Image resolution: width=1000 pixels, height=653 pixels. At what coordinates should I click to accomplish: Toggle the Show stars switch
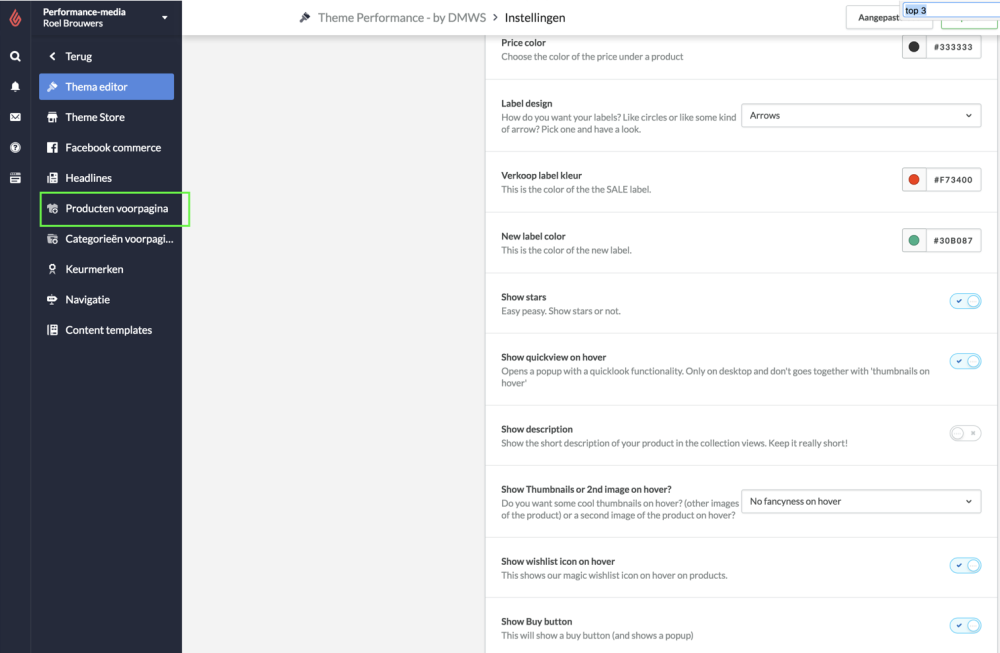965,301
